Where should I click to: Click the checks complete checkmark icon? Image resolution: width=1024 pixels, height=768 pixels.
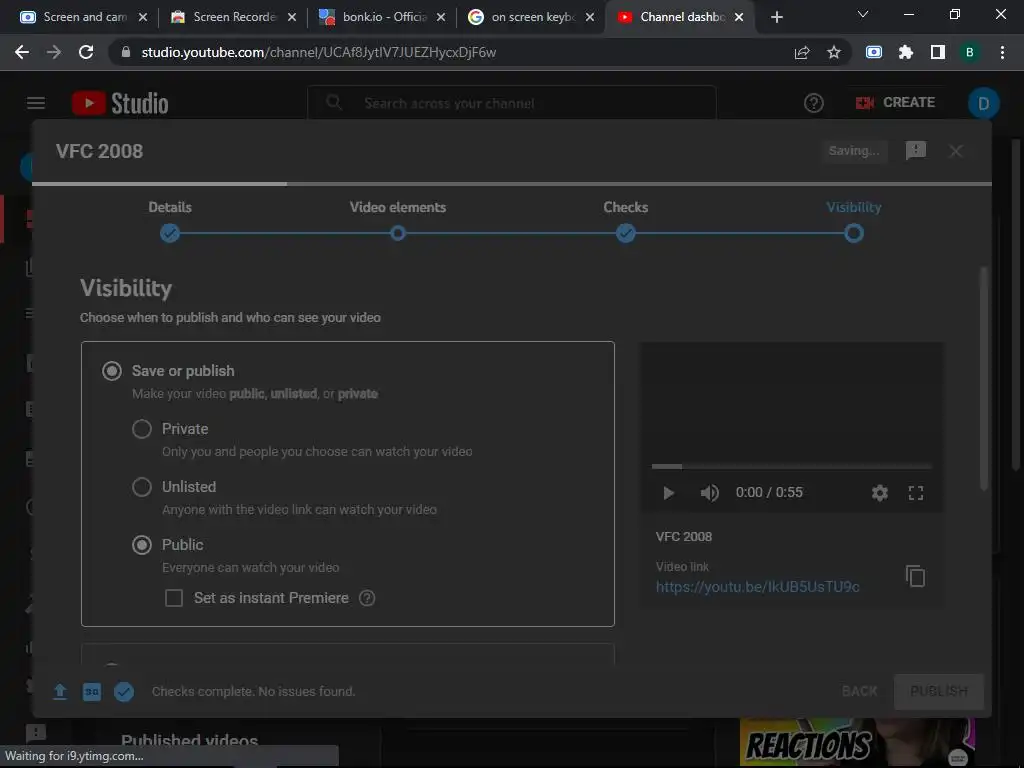(x=123, y=692)
